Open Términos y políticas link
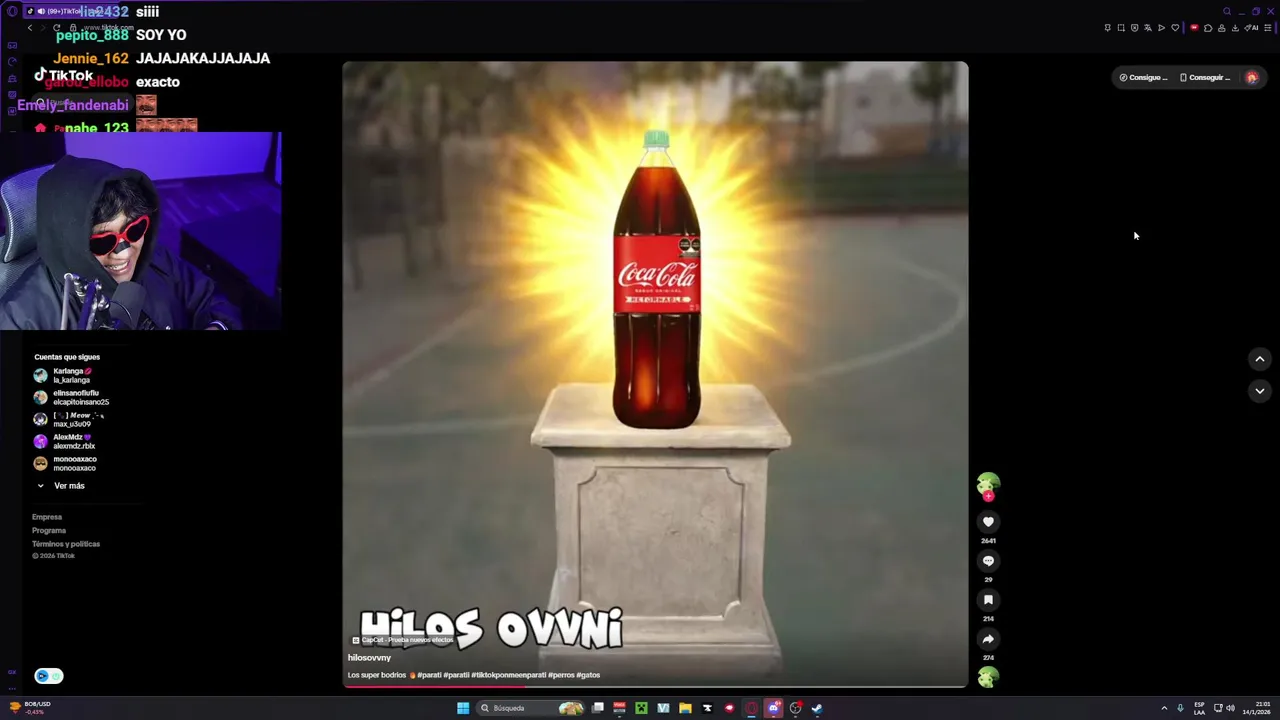This screenshot has width=1280, height=720. pyautogui.click(x=66, y=544)
